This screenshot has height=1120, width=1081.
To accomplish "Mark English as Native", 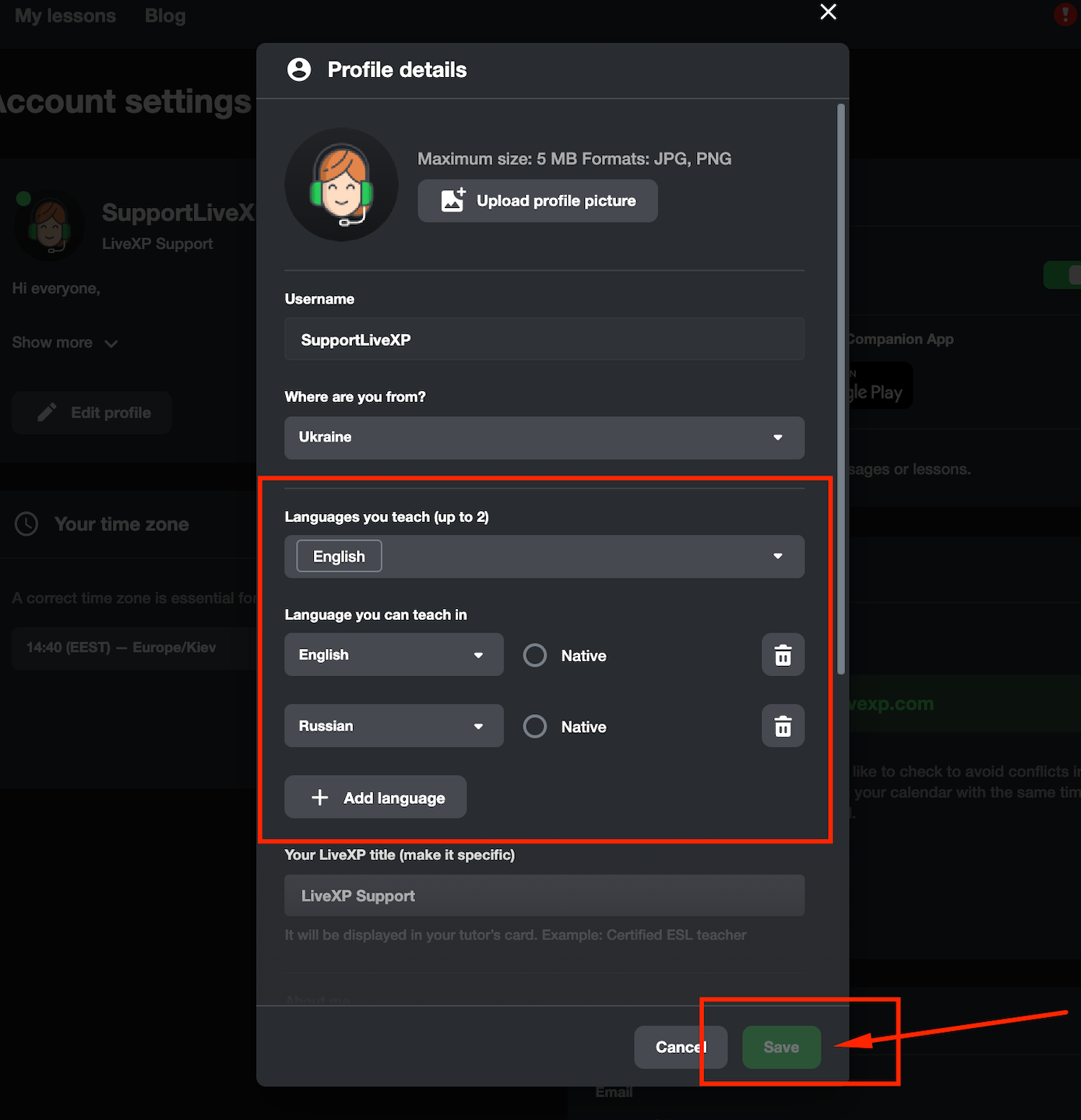I will coord(535,655).
